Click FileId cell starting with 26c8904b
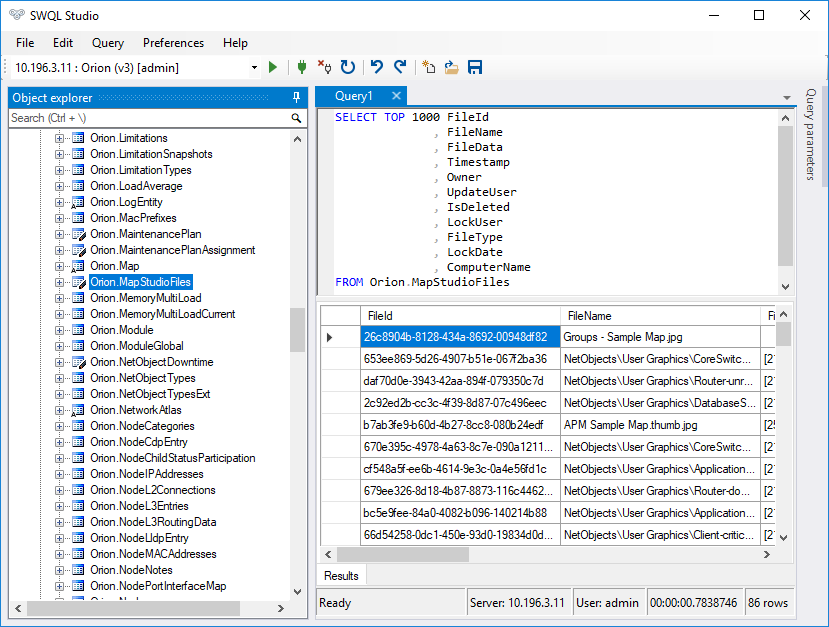Screen dimensions: 829x627 click(460, 337)
